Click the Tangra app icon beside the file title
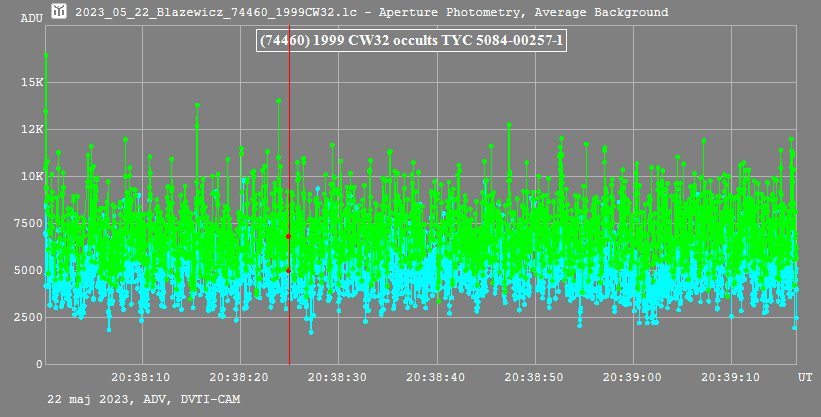The image size is (821, 417). click(59, 10)
